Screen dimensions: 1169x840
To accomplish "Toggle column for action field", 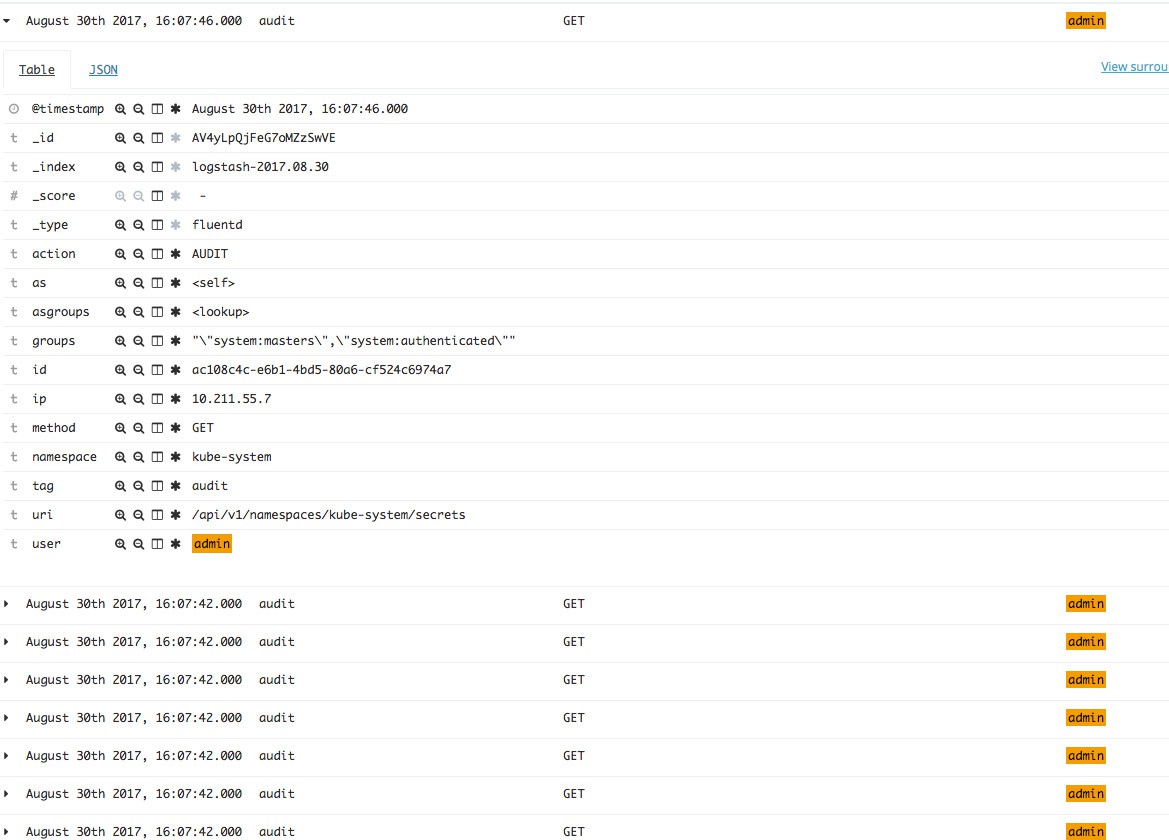I will (157, 254).
